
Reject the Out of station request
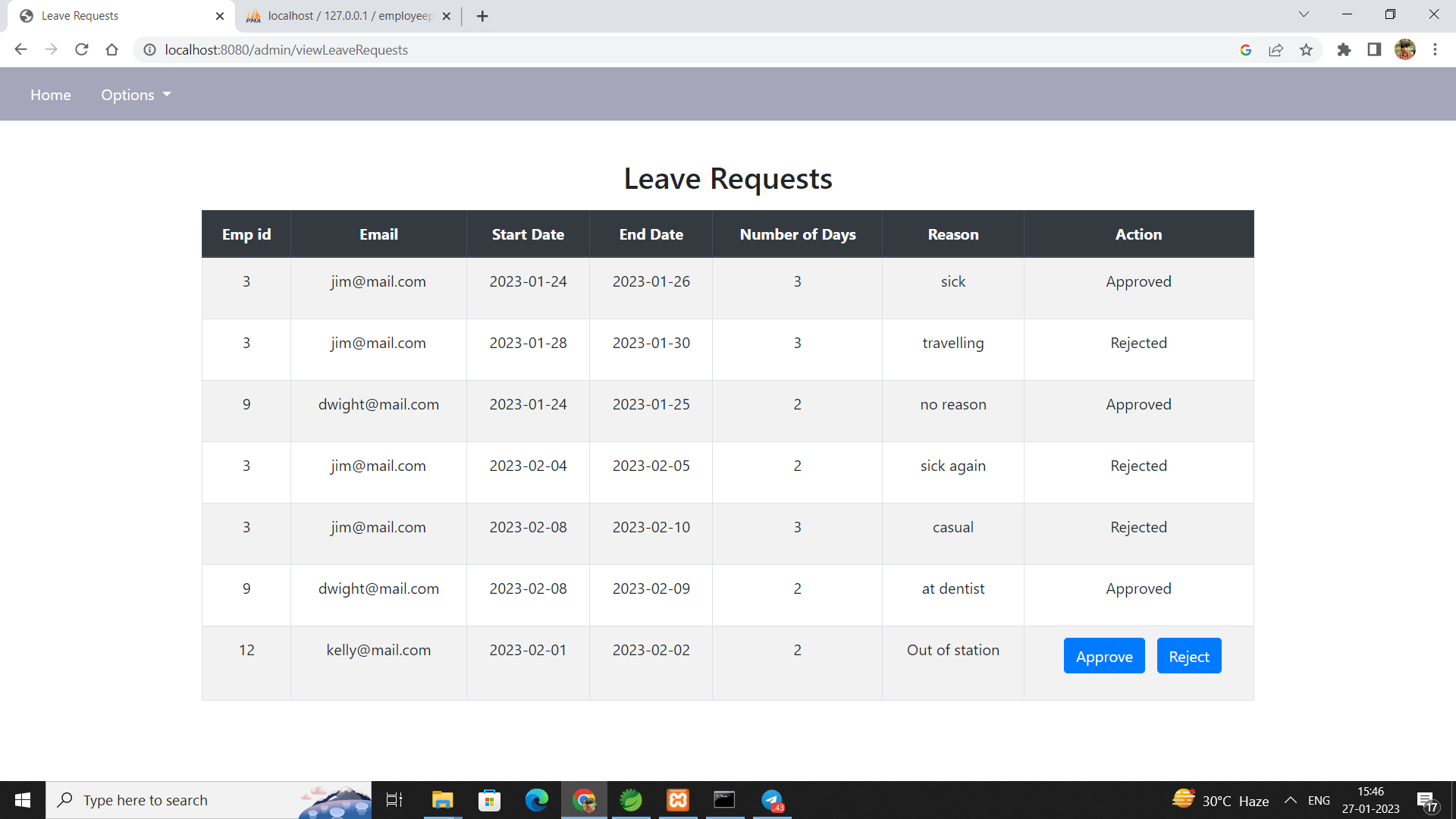coord(1188,655)
